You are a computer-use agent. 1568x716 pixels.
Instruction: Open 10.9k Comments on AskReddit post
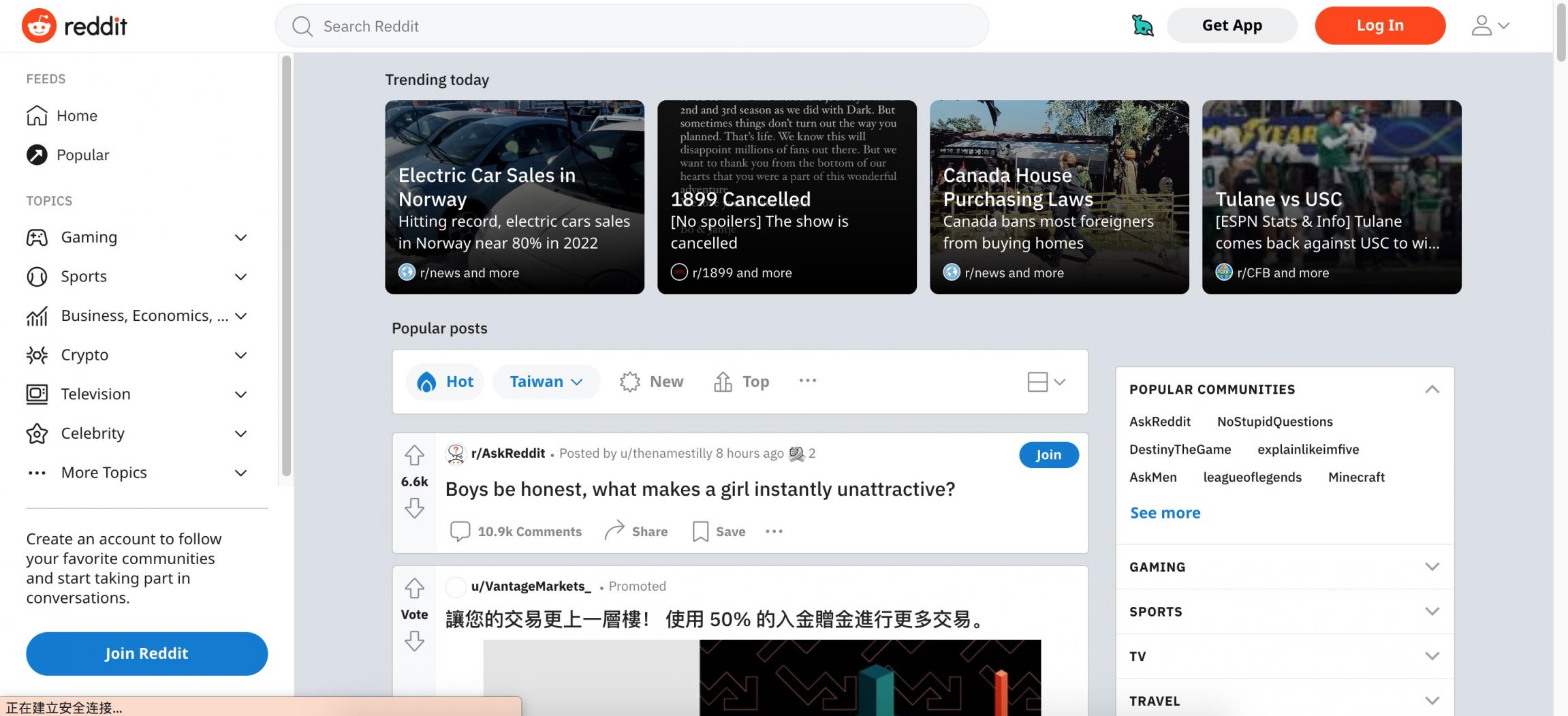tap(516, 531)
